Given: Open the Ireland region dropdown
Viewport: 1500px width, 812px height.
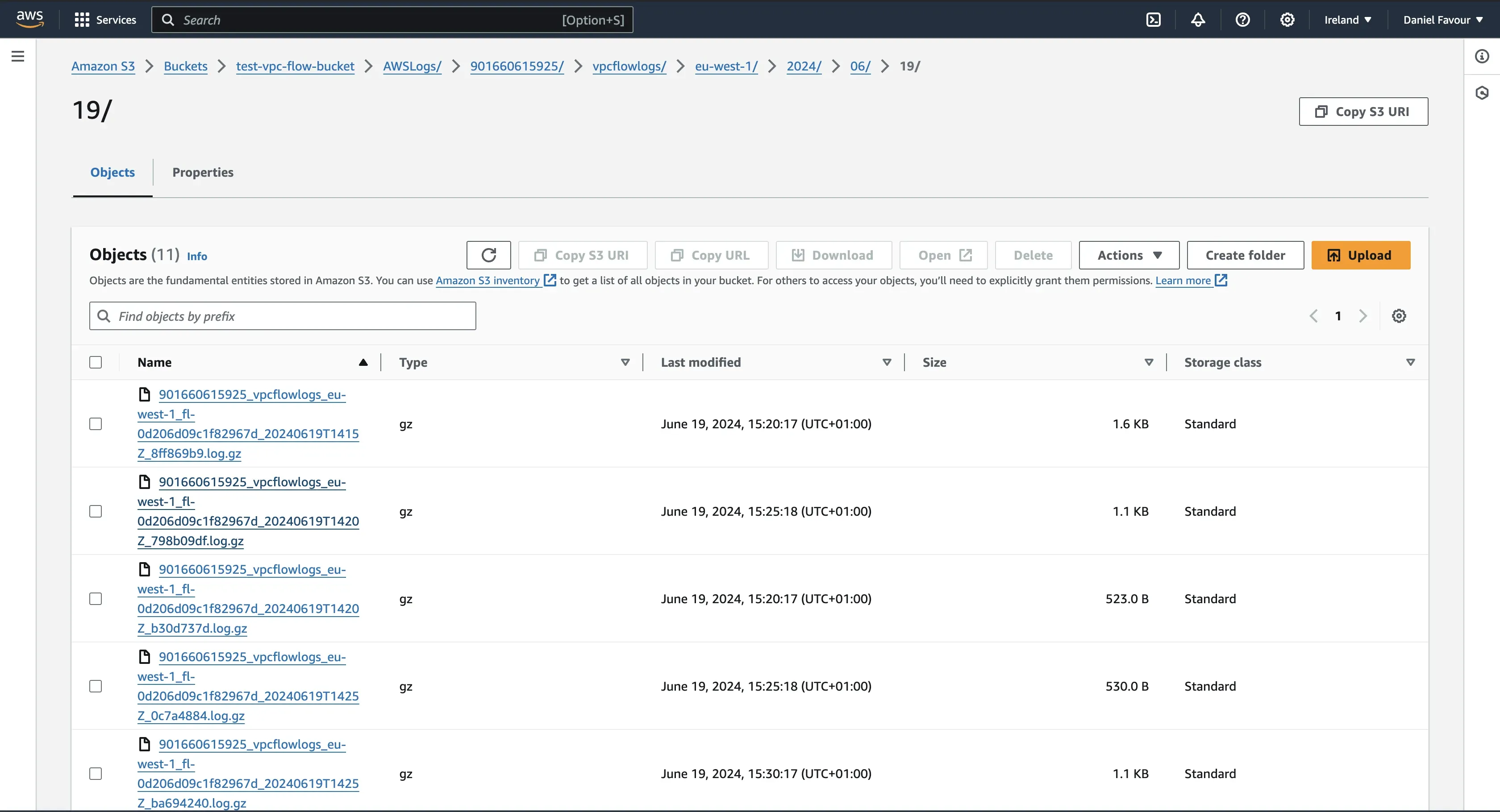Looking at the screenshot, I should [1347, 20].
